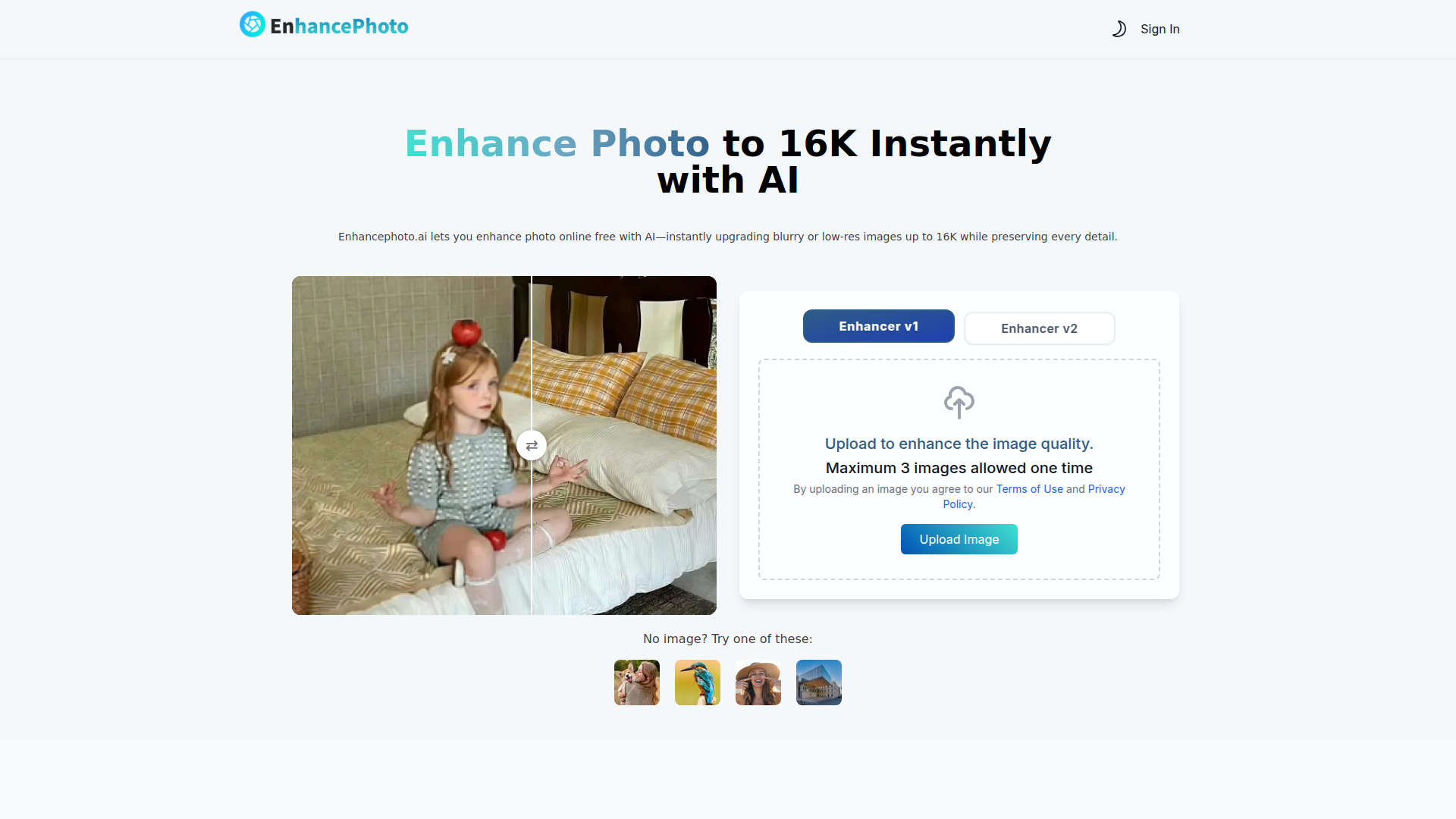This screenshot has height=819, width=1456.
Task: Select the Enhancer v1 tab
Action: coord(878,326)
